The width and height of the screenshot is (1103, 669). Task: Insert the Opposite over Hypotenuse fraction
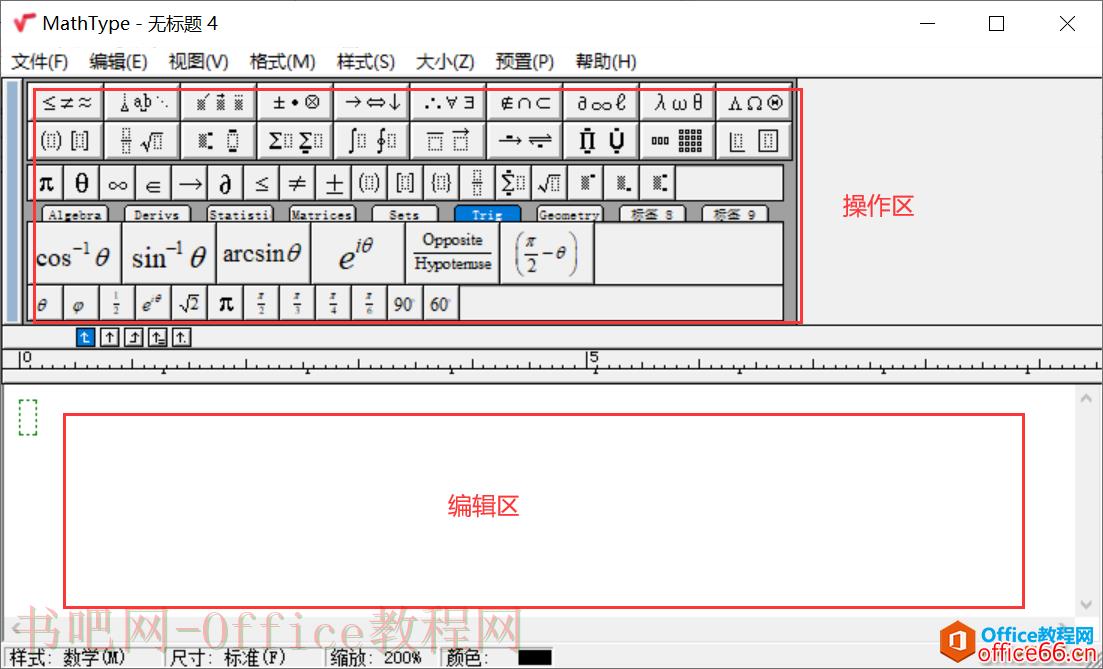click(x=452, y=254)
